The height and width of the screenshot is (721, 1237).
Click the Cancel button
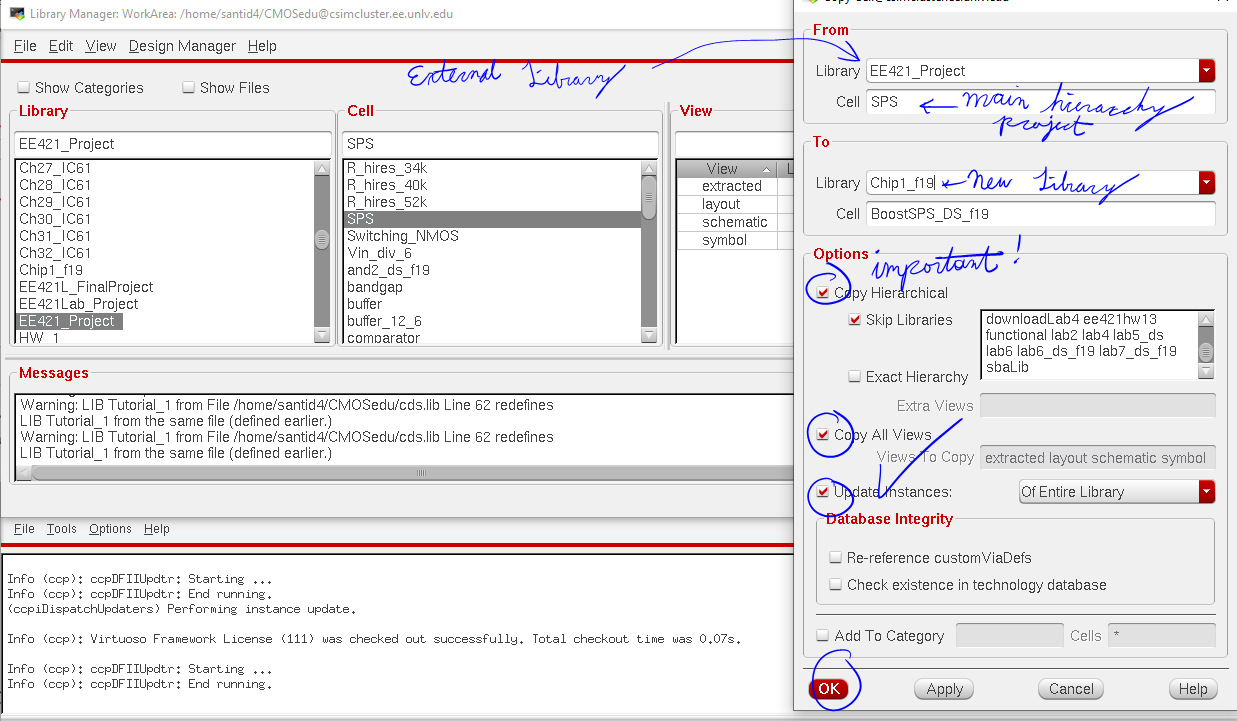(1071, 689)
